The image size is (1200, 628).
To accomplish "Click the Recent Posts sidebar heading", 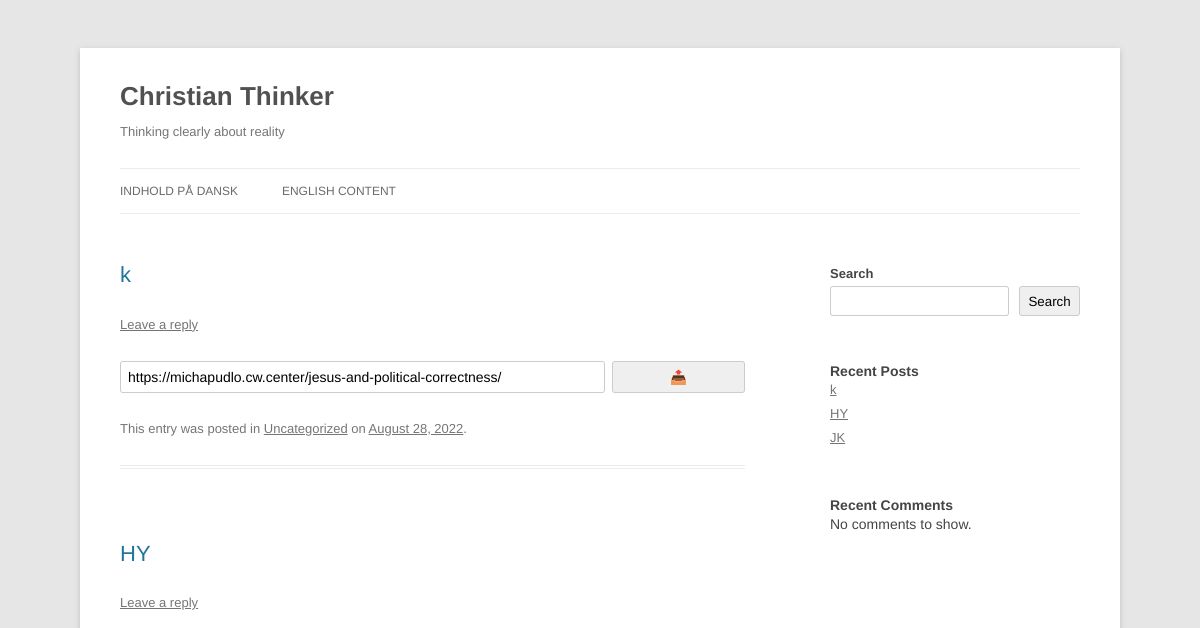I will [874, 371].
